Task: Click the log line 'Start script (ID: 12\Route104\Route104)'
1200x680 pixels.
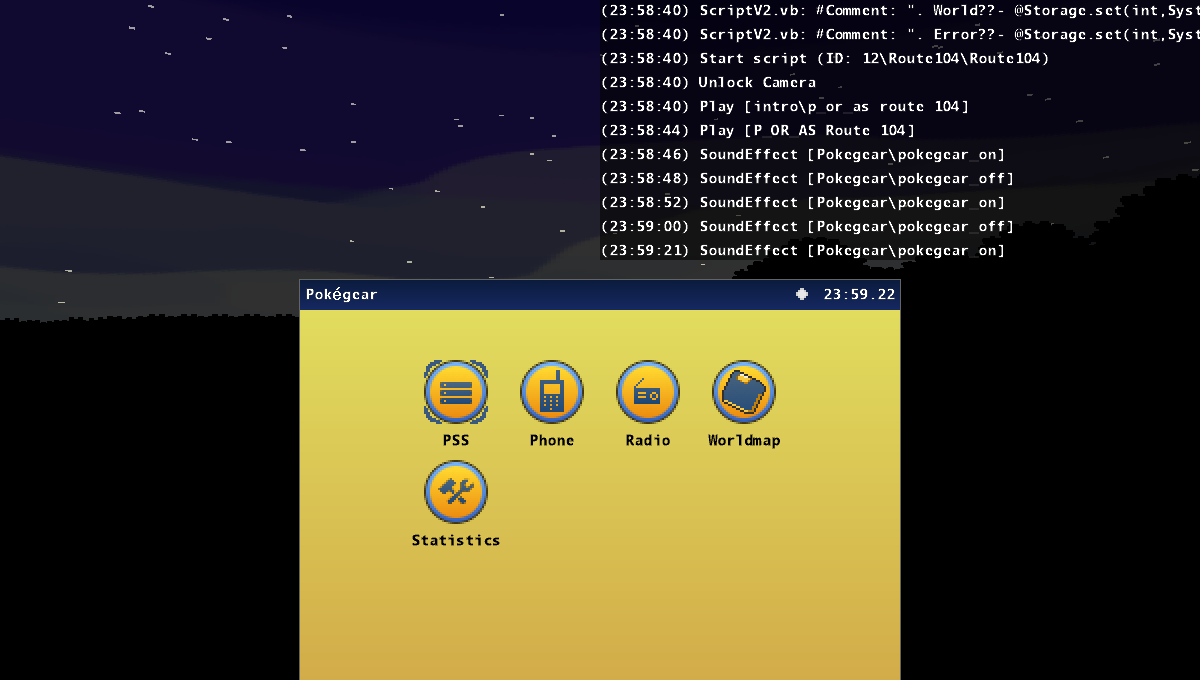Action: [826, 58]
